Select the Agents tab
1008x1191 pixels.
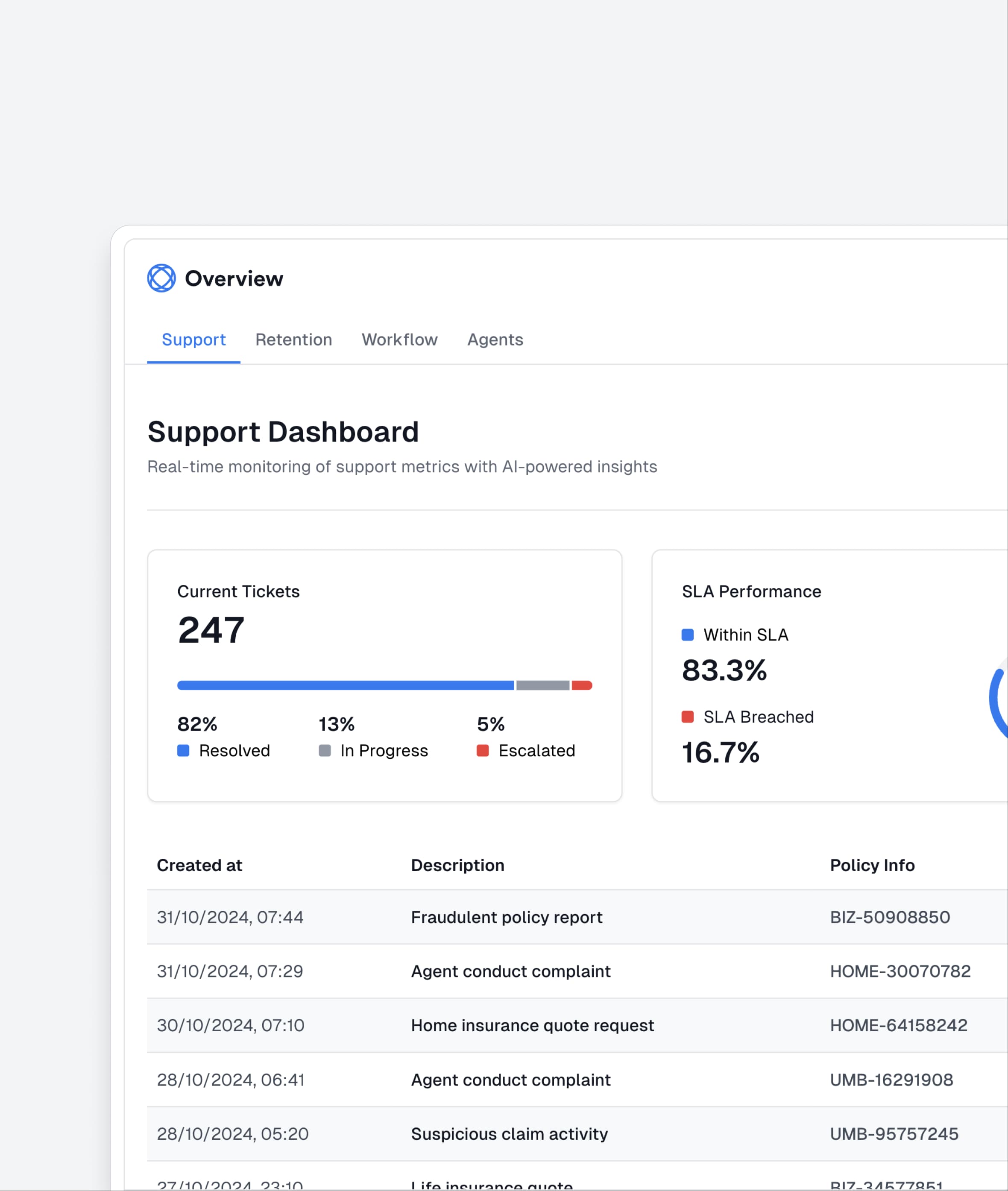click(495, 340)
